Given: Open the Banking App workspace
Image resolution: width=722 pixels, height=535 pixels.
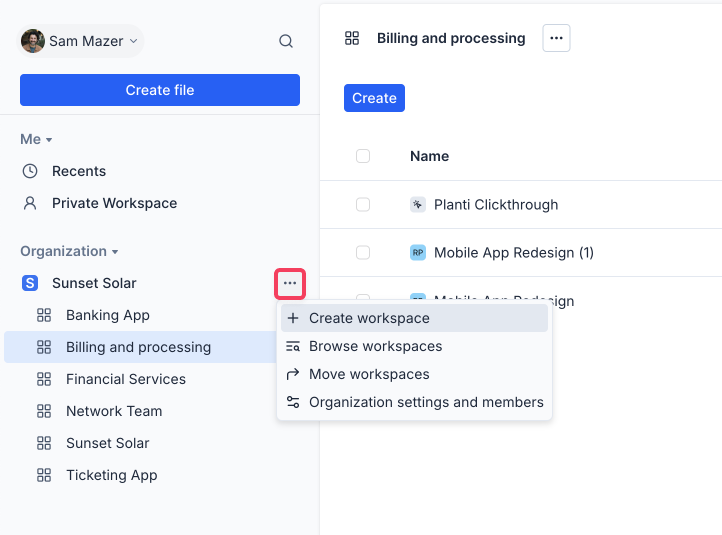Looking at the screenshot, I should coord(108,315).
